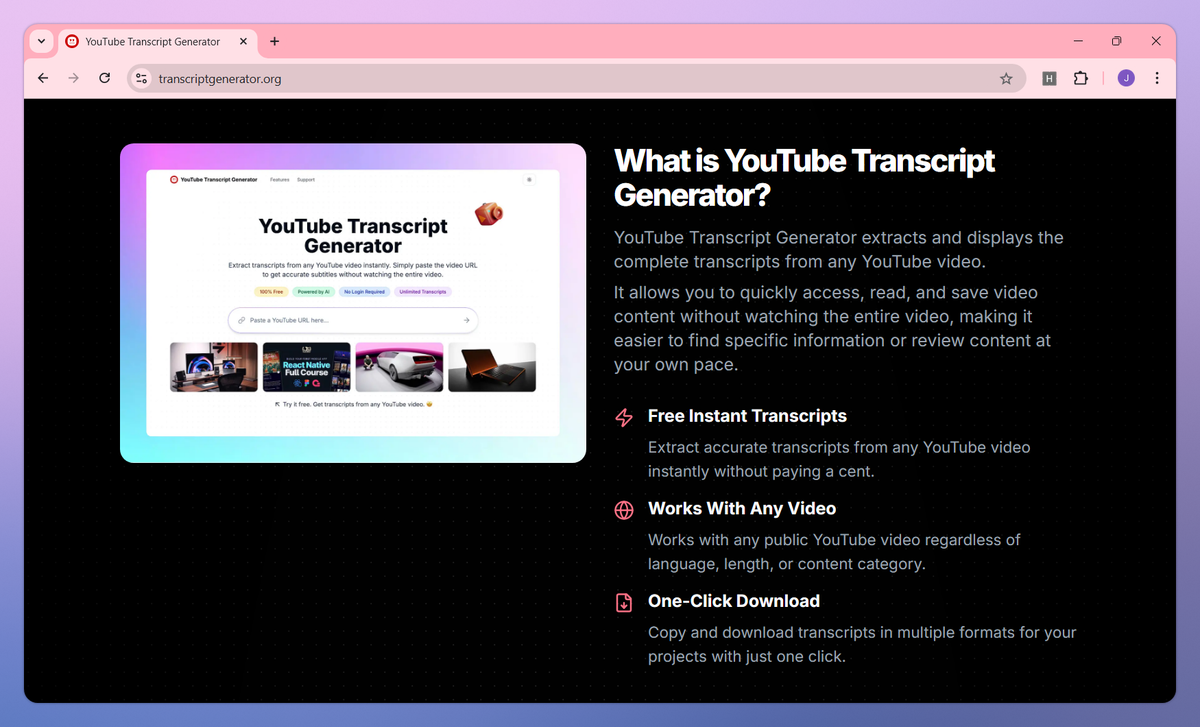Expand site information in the address bar

(141, 78)
